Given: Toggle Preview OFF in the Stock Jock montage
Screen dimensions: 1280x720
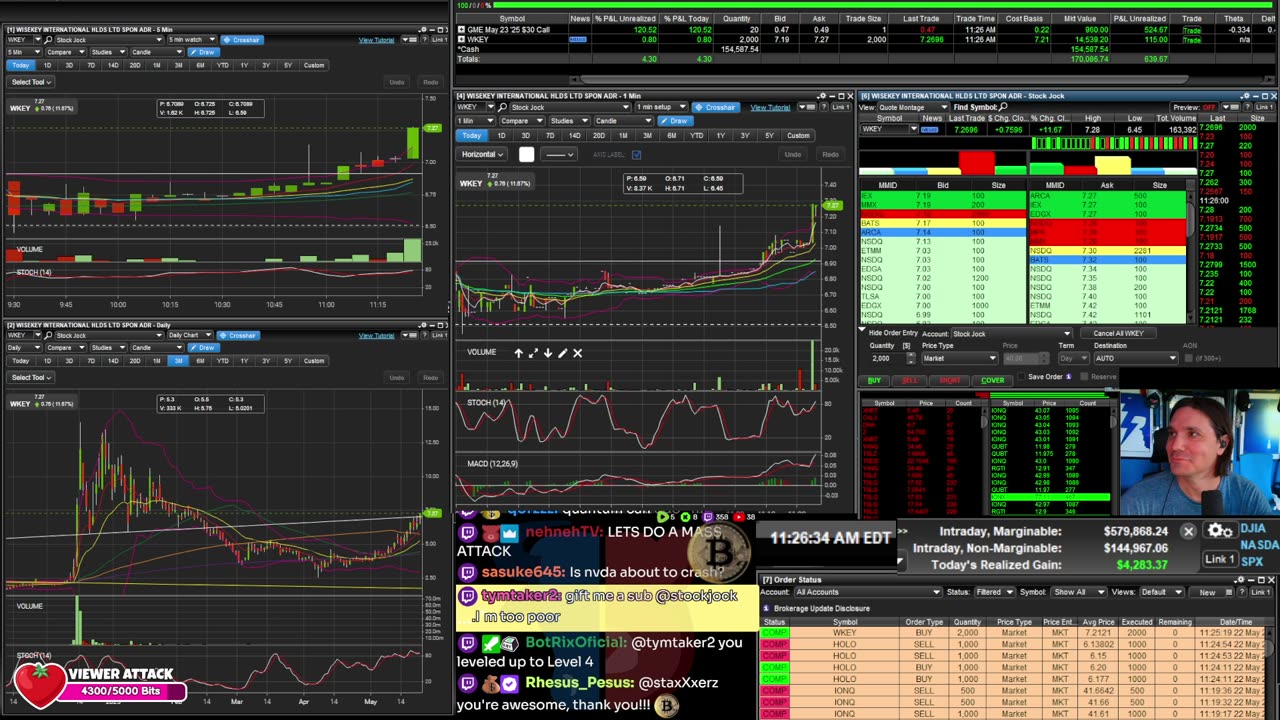Looking at the screenshot, I should 1198,107.
